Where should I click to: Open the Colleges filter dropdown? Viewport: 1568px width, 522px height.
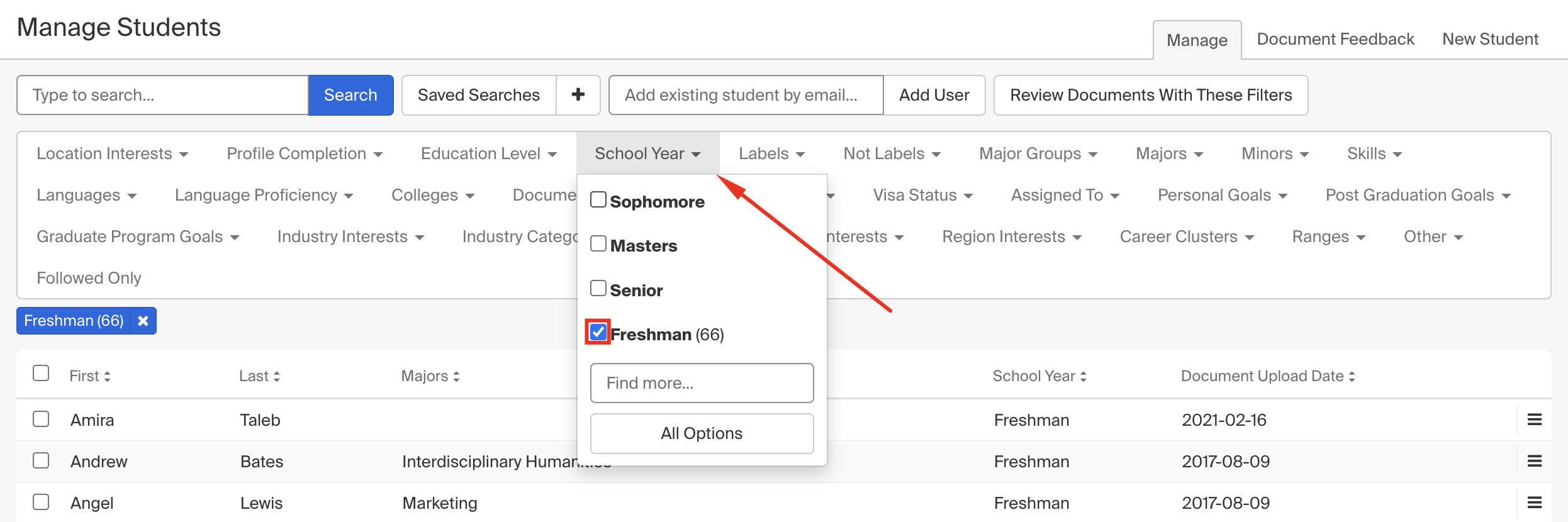[x=433, y=195]
